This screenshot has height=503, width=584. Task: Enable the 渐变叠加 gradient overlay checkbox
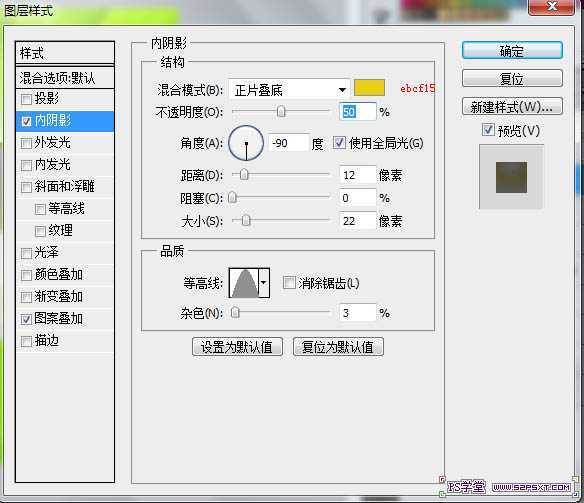[26, 297]
